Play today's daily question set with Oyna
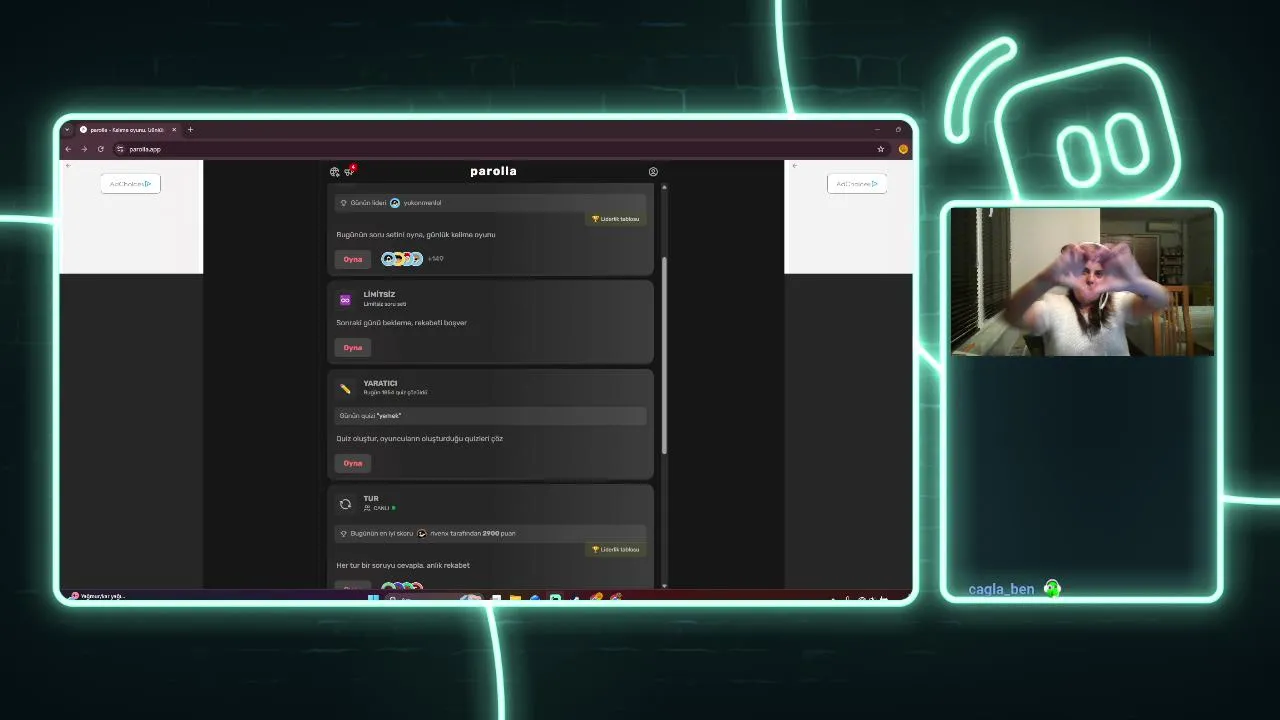The width and height of the screenshot is (1280, 720). click(x=352, y=259)
